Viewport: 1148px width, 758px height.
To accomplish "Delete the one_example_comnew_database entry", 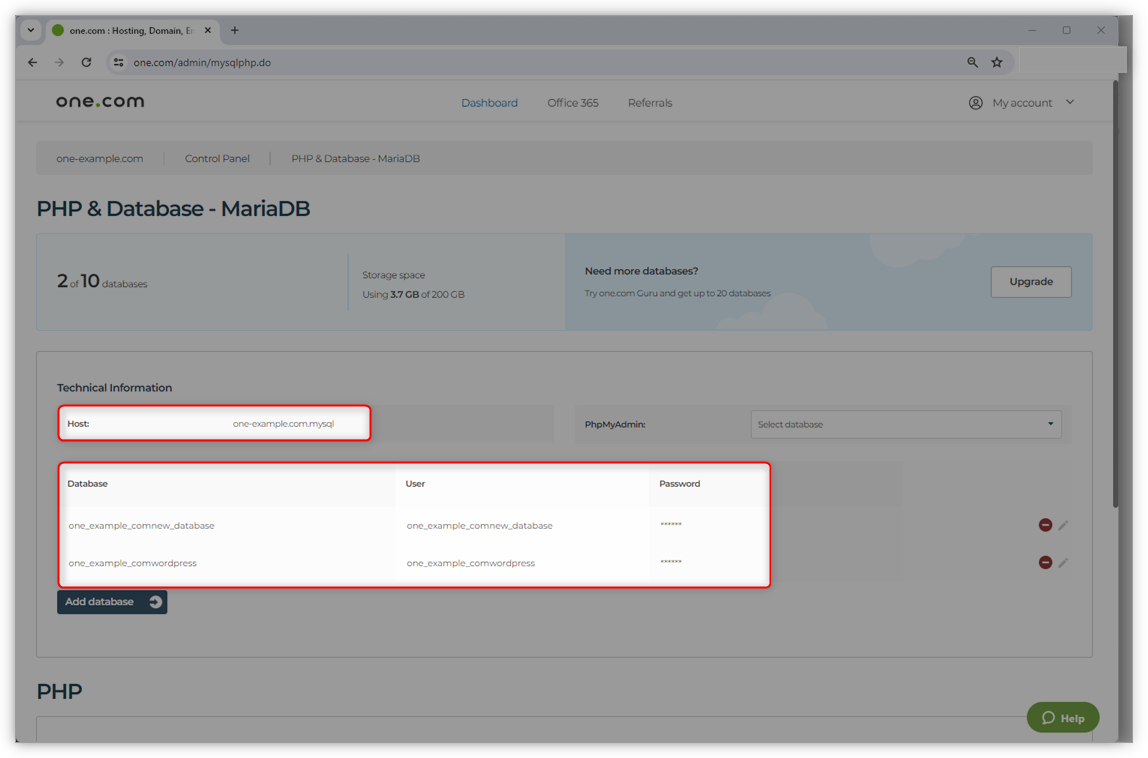I will tap(1045, 525).
